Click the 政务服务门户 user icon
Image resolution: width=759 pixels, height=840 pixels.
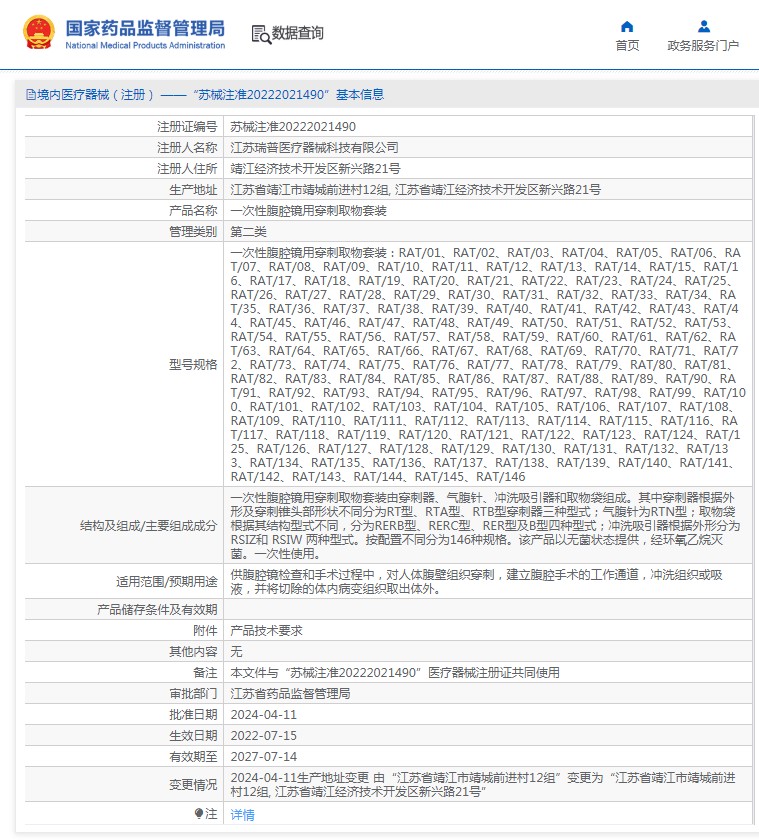(704, 26)
